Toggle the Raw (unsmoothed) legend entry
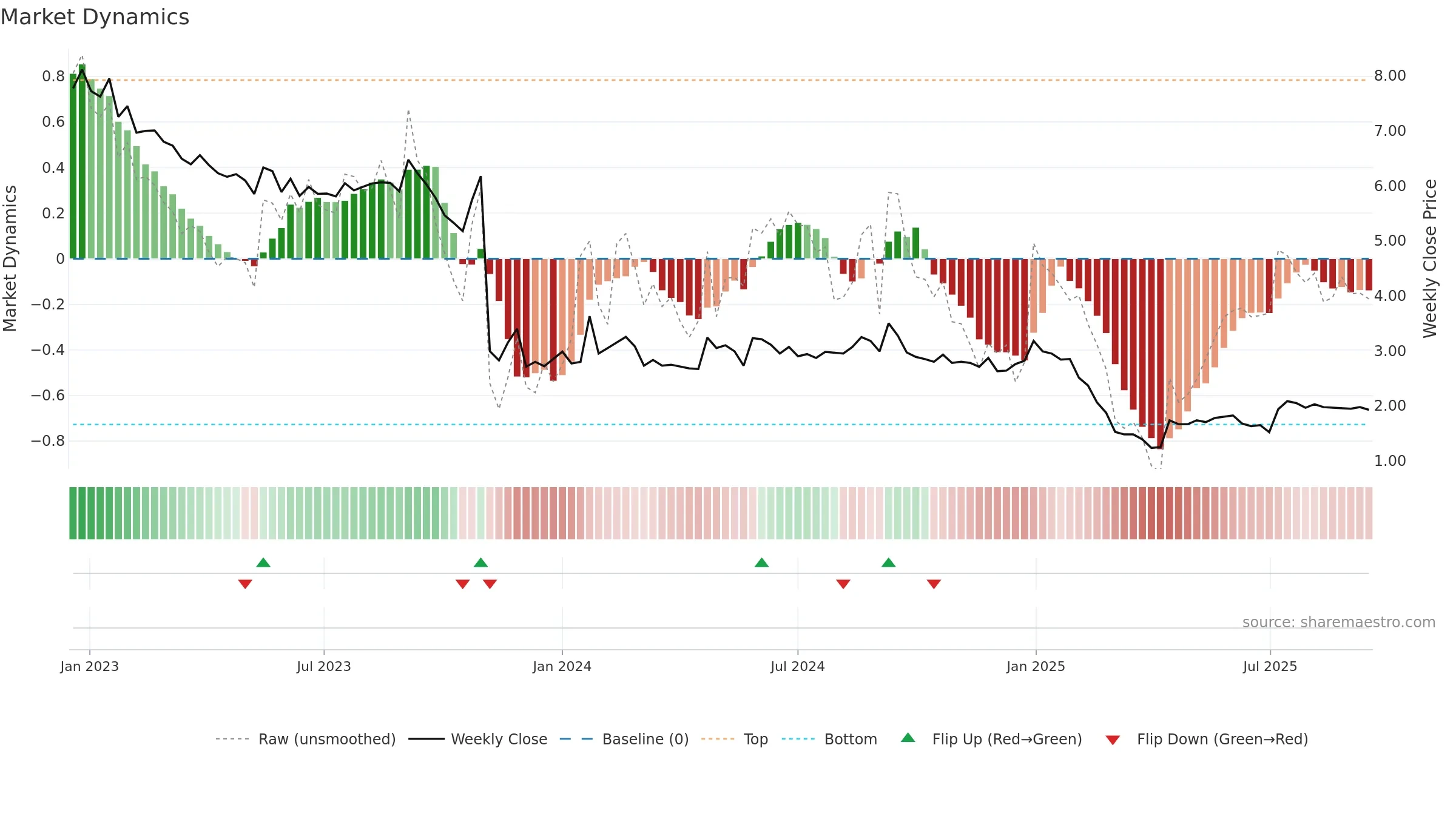 click(x=306, y=739)
